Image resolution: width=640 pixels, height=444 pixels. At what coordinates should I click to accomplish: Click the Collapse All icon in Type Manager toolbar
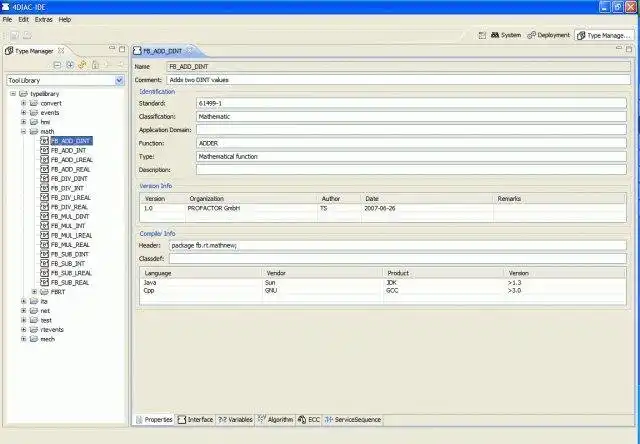coord(57,65)
